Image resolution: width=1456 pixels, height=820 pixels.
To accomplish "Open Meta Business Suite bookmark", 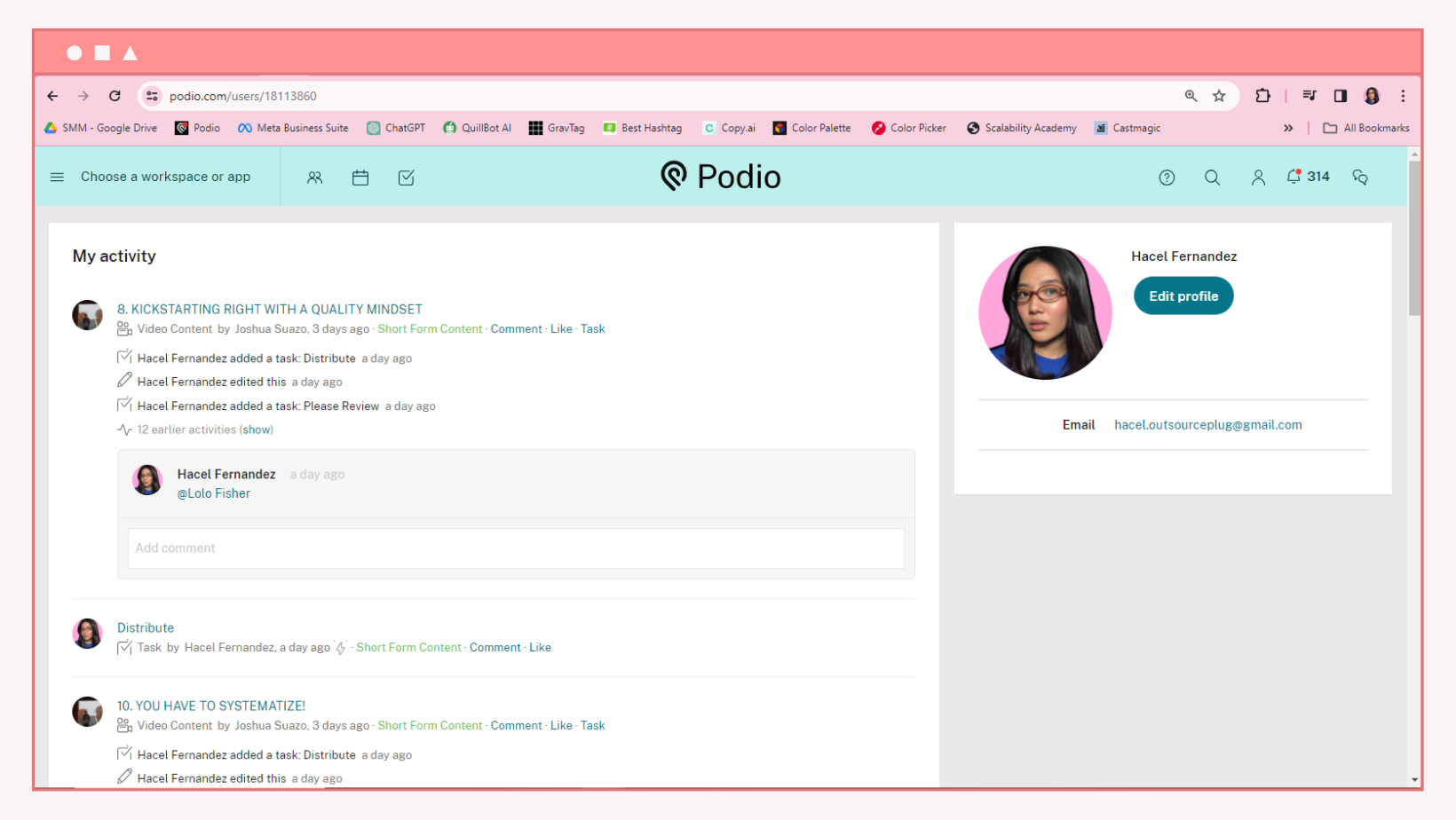I will [x=293, y=128].
